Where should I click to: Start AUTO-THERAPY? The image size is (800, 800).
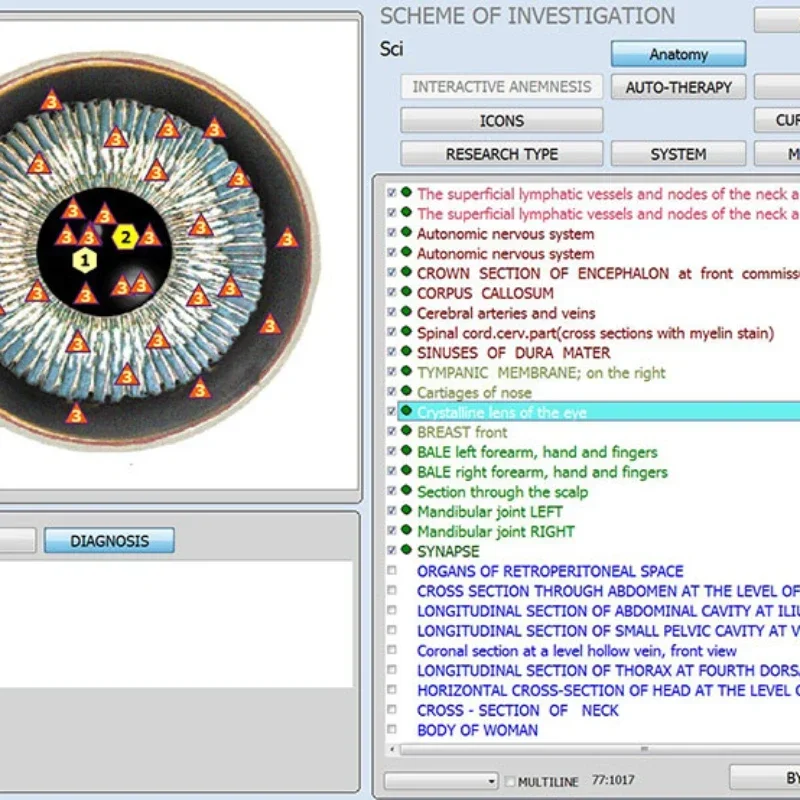(x=678, y=87)
